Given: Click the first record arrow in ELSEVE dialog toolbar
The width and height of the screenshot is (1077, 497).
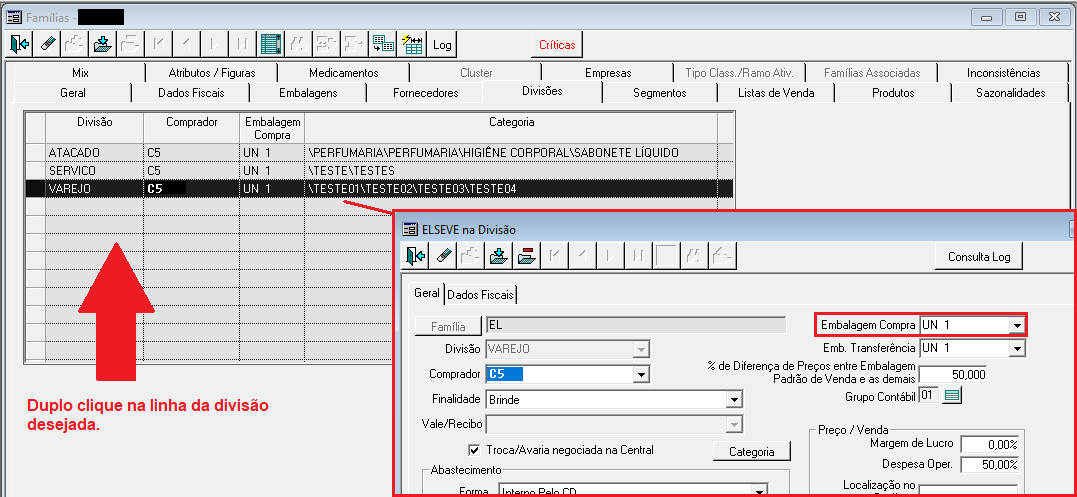Looking at the screenshot, I should 554,256.
